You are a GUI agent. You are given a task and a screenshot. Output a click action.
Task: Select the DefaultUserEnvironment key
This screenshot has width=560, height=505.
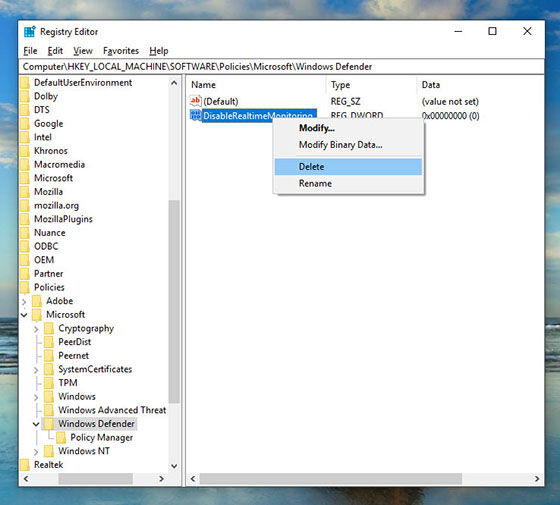tap(83, 82)
